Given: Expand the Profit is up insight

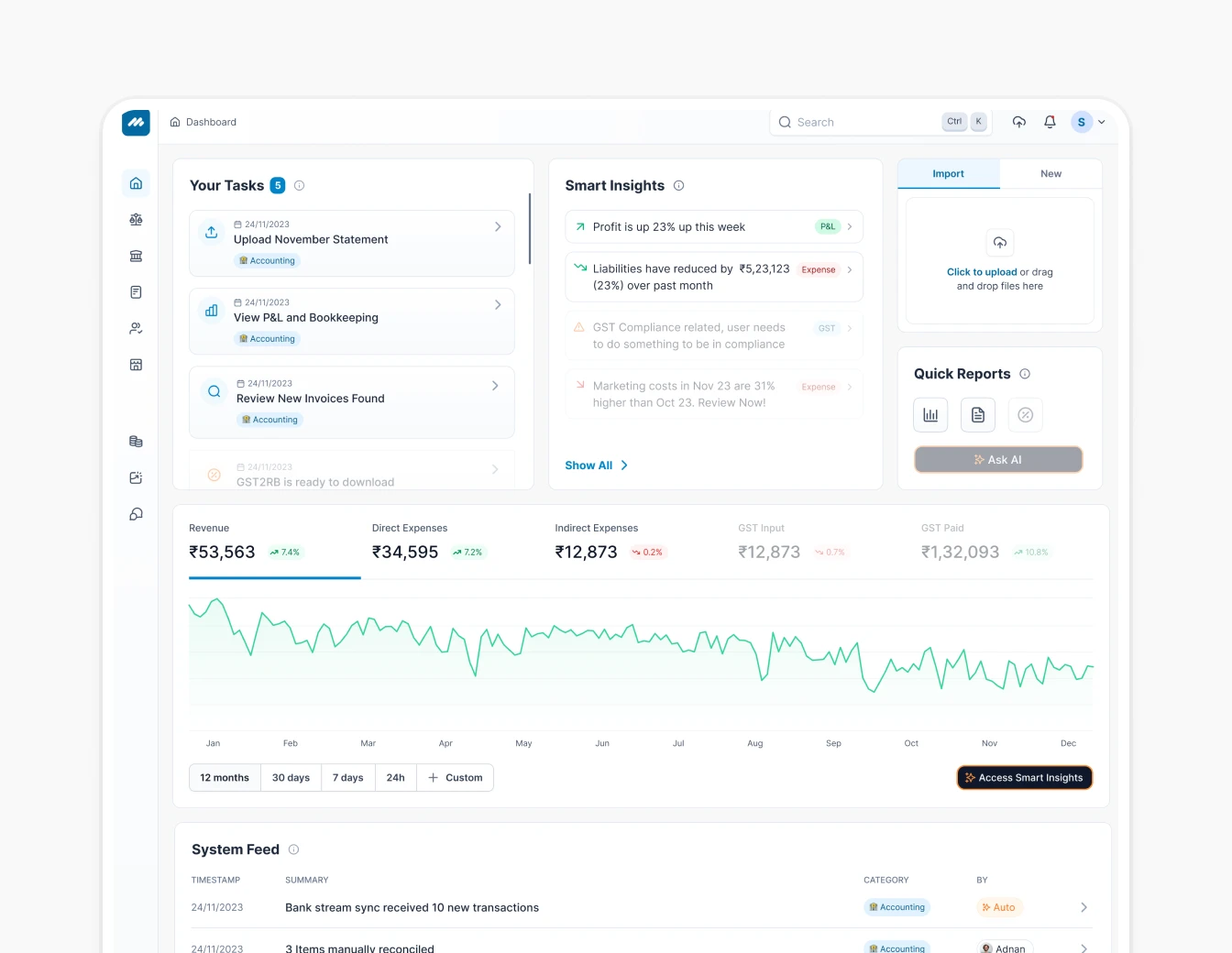Looking at the screenshot, I should (849, 226).
